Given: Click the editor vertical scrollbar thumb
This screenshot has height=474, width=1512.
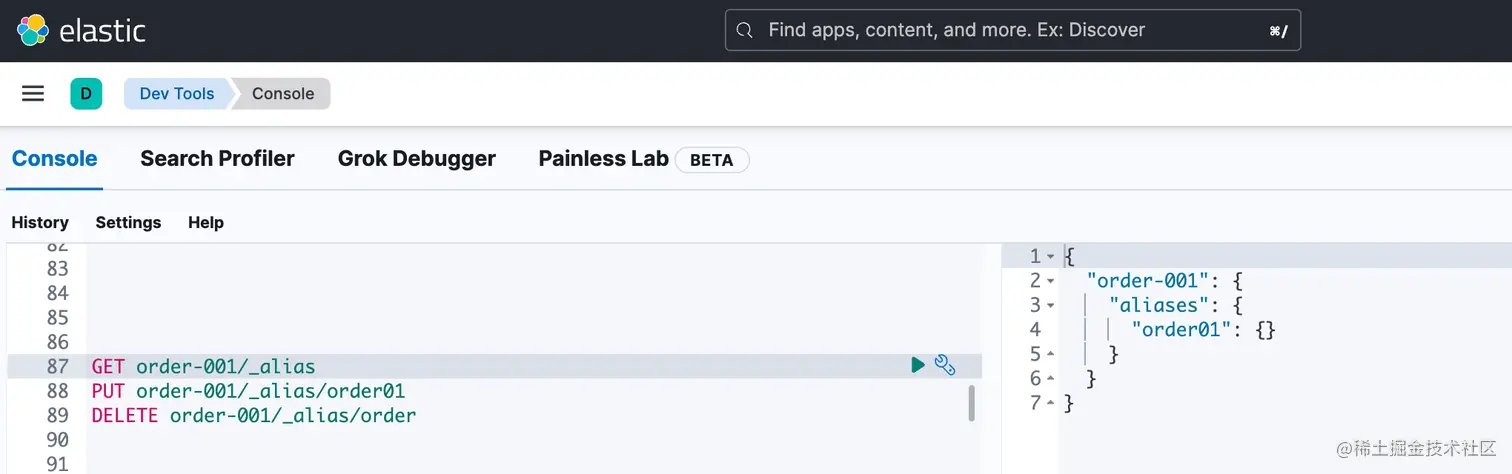Looking at the screenshot, I should pyautogui.click(x=971, y=403).
